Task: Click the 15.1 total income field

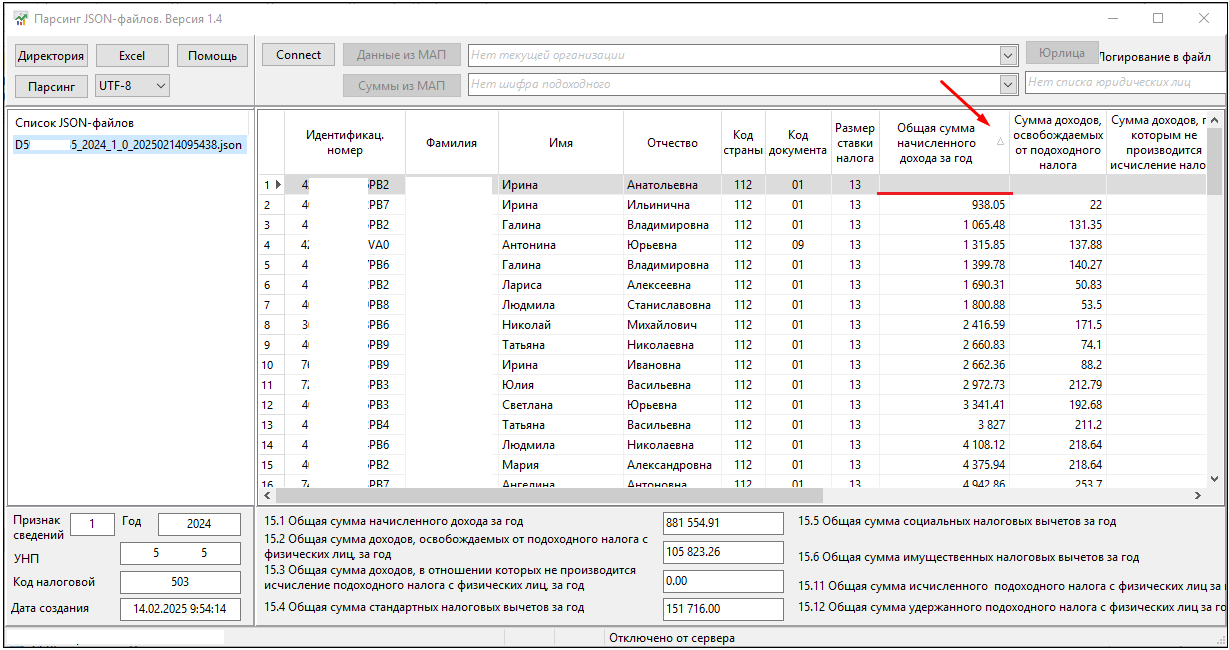Action: 723,522
